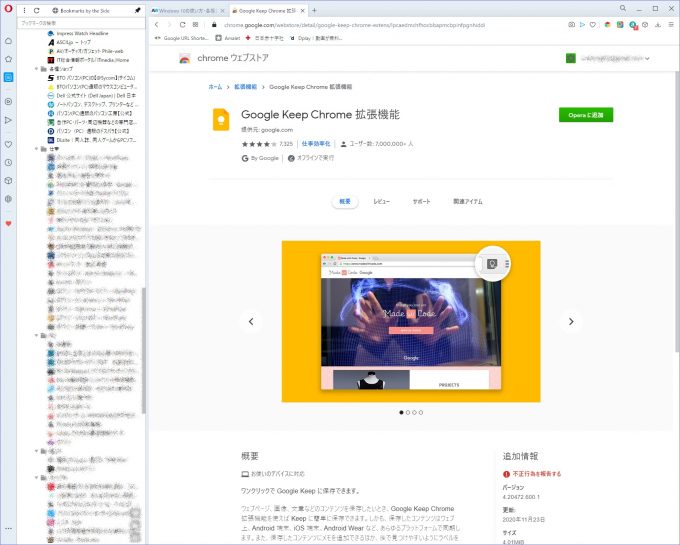This screenshot has width=680, height=545.
Task: Open a new tab with plus button
Action: pos(314,10)
